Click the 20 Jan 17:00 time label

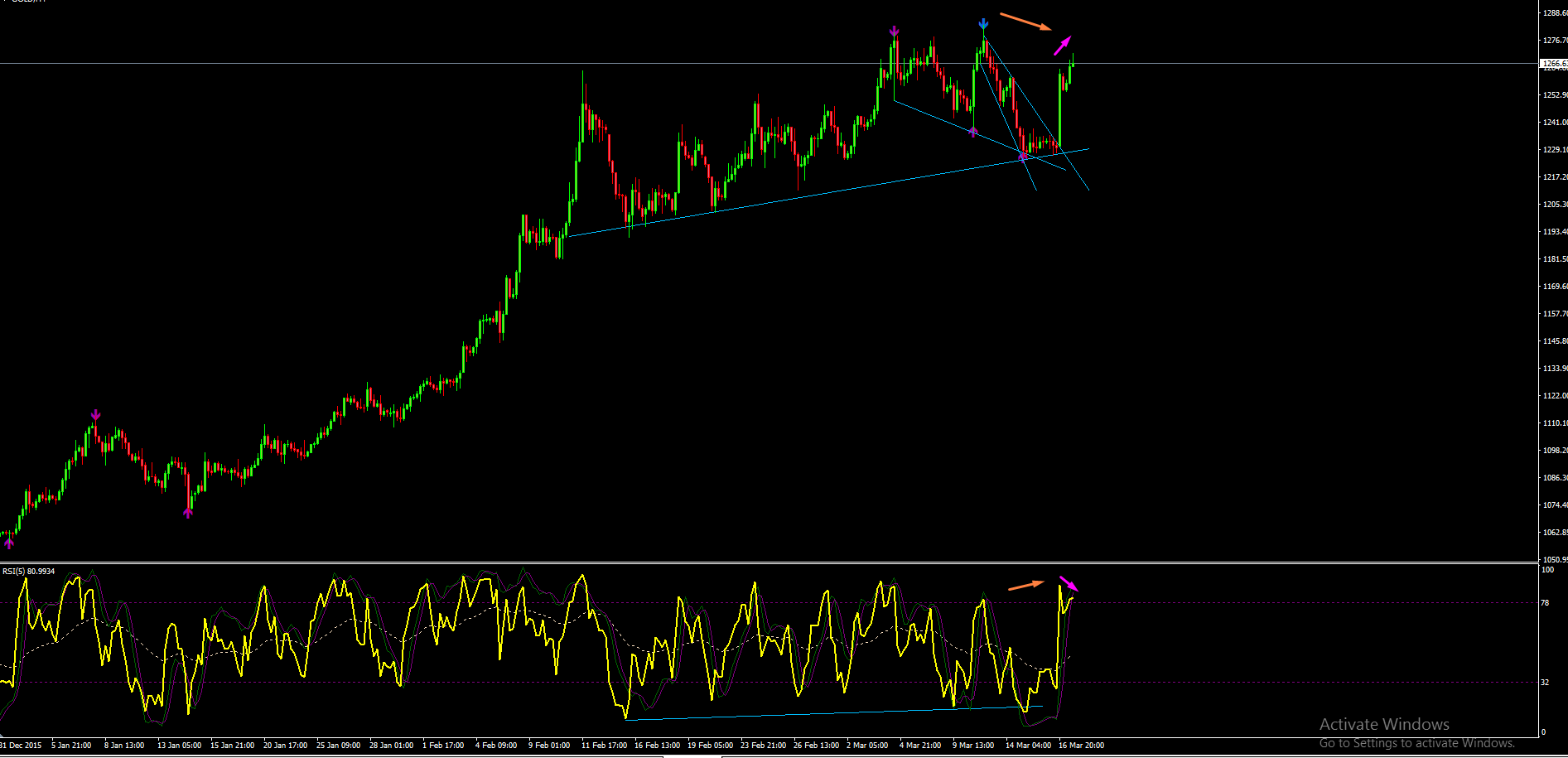[x=286, y=746]
